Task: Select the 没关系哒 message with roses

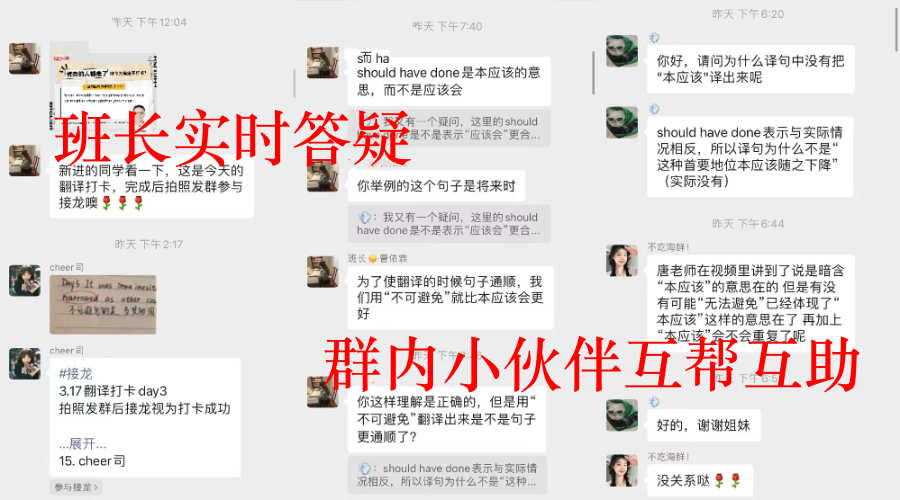Action: click(699, 480)
